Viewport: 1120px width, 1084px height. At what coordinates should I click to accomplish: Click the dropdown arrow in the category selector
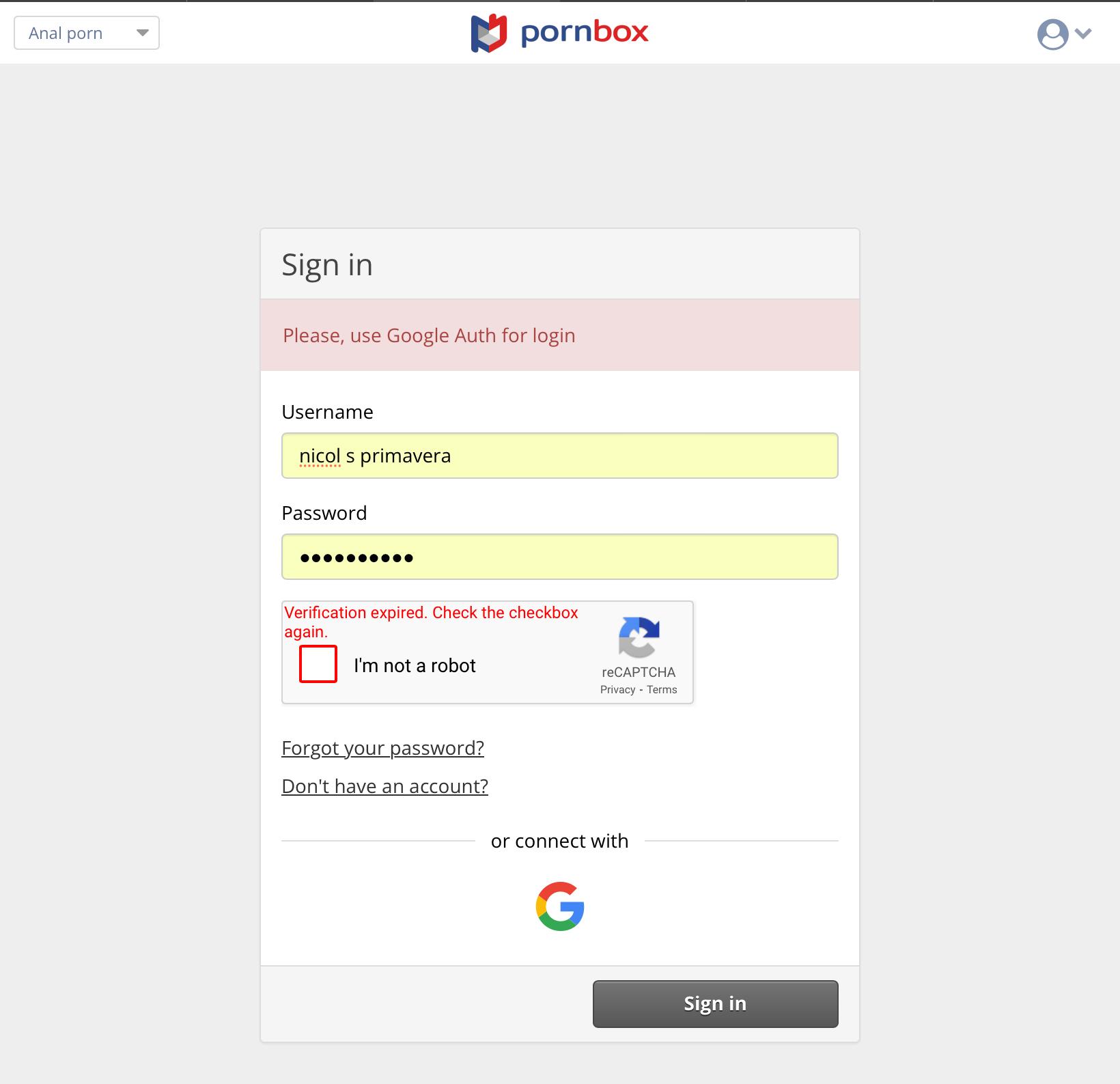pos(142,33)
